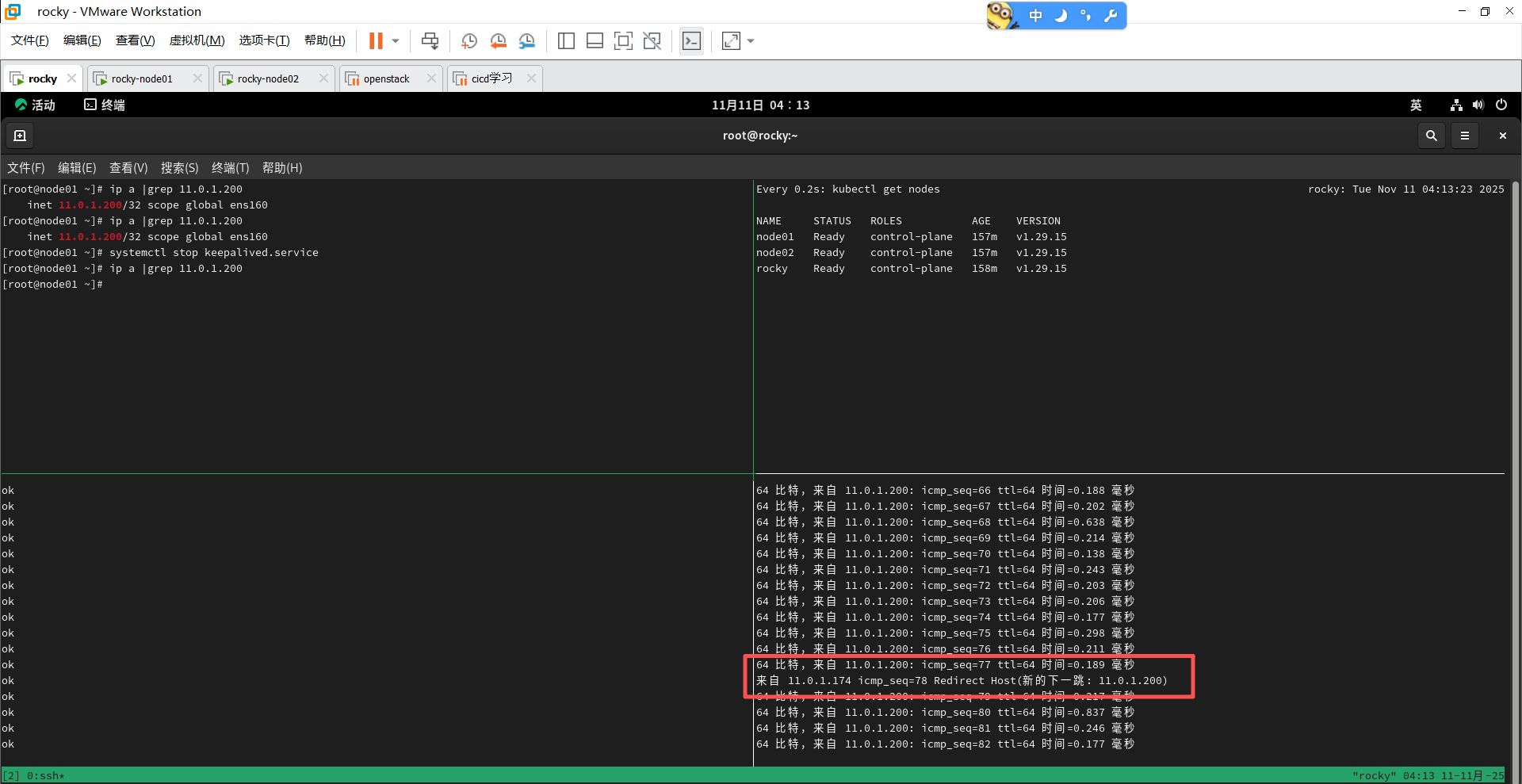Image resolution: width=1522 pixels, height=784 pixels.
Task: Open VMware 虚拟机(M) menu
Action: pos(197,40)
